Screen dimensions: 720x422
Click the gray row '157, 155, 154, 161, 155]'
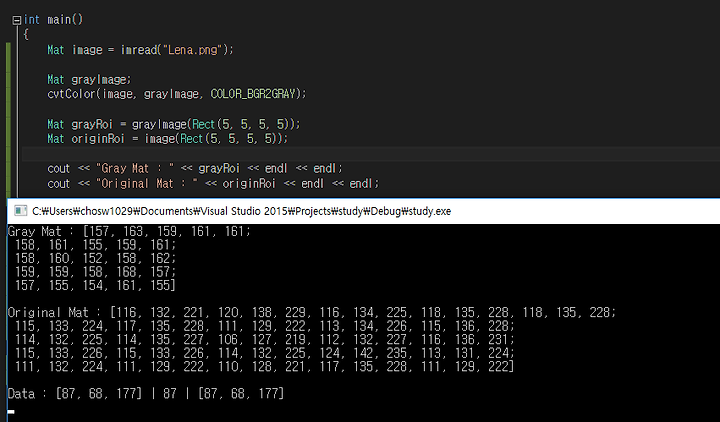96,286
